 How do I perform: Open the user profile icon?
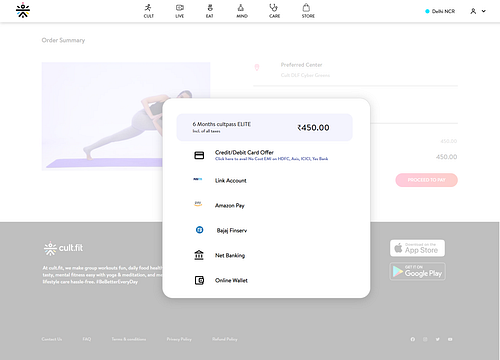click(473, 11)
